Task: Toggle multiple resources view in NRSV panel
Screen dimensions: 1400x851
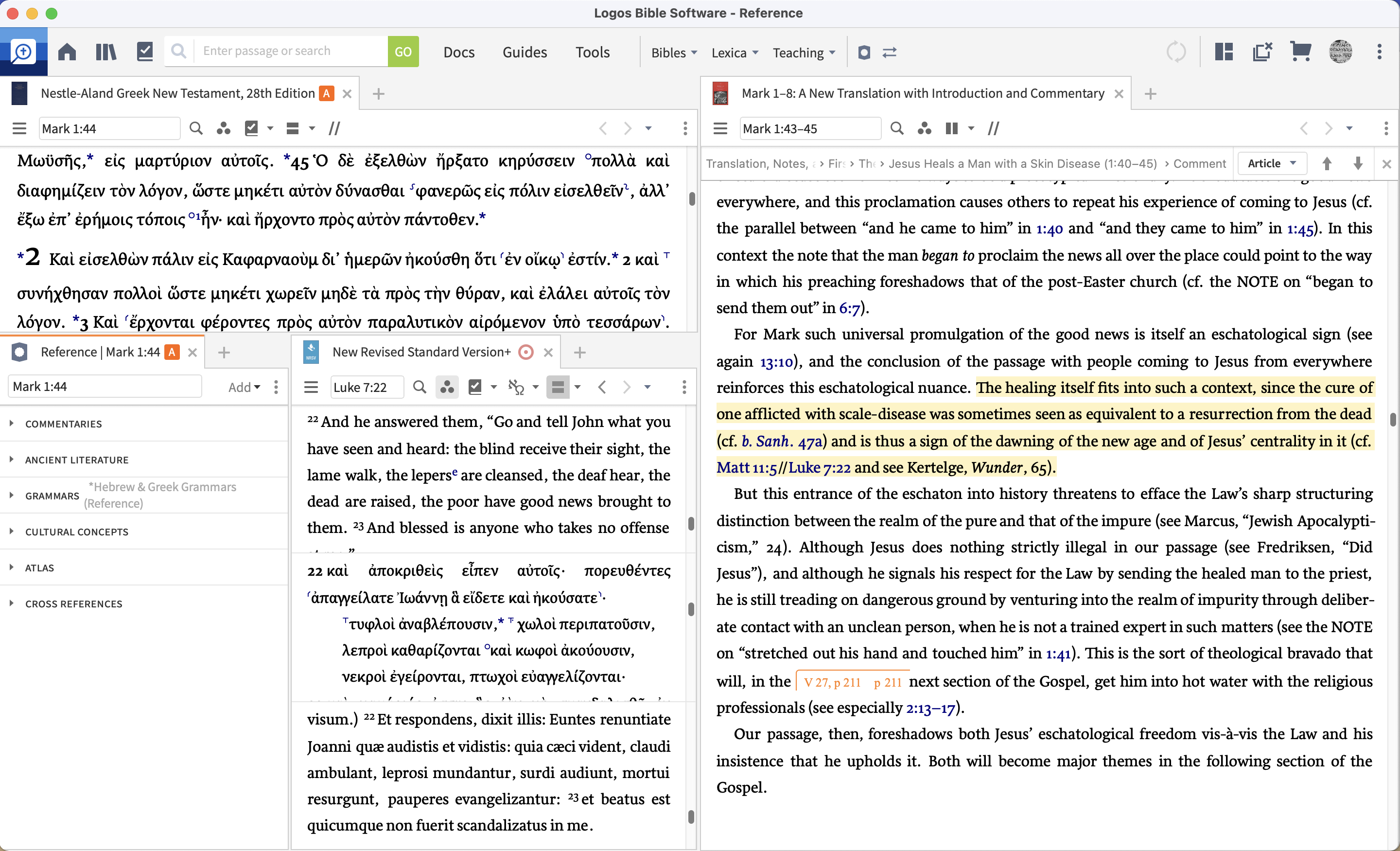Action: pyautogui.click(x=558, y=387)
